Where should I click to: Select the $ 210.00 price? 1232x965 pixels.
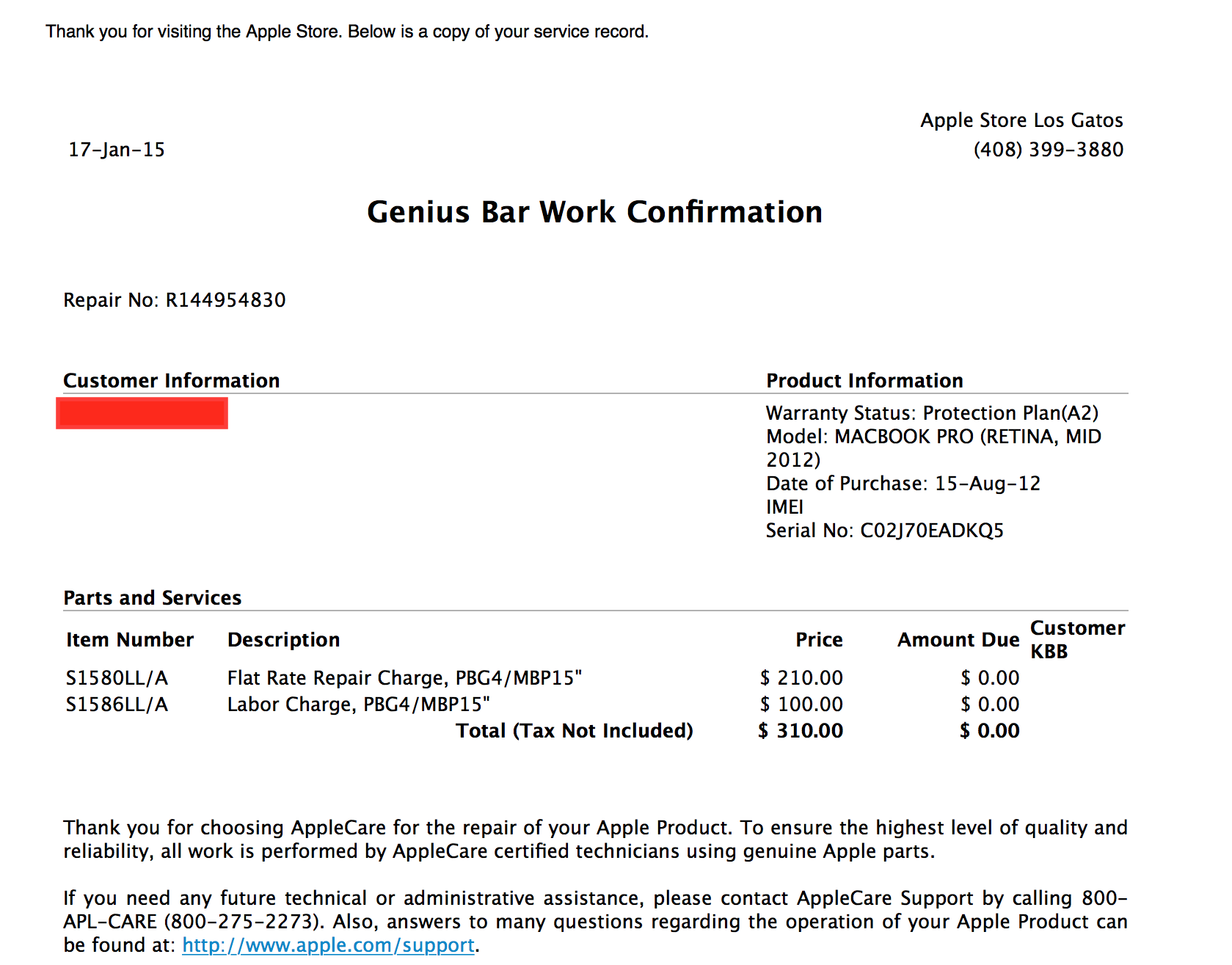pos(802,678)
